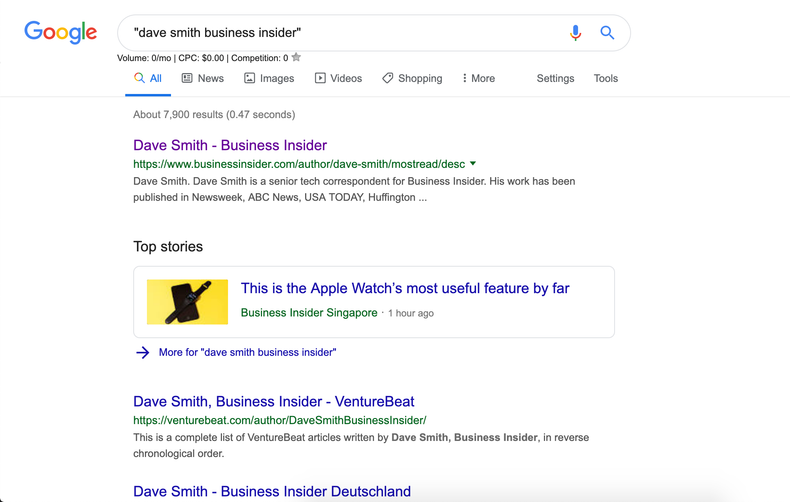Expand the green URL dropdown arrow

click(x=473, y=163)
